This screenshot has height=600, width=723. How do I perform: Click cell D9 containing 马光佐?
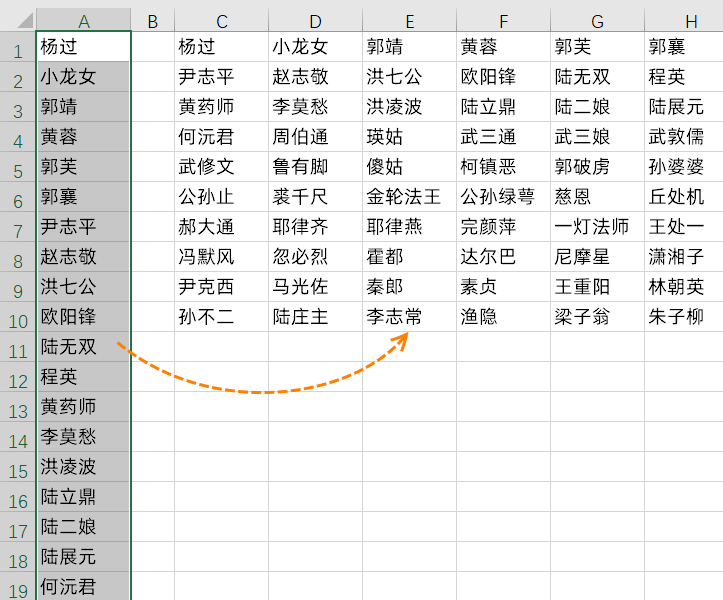tap(316, 286)
